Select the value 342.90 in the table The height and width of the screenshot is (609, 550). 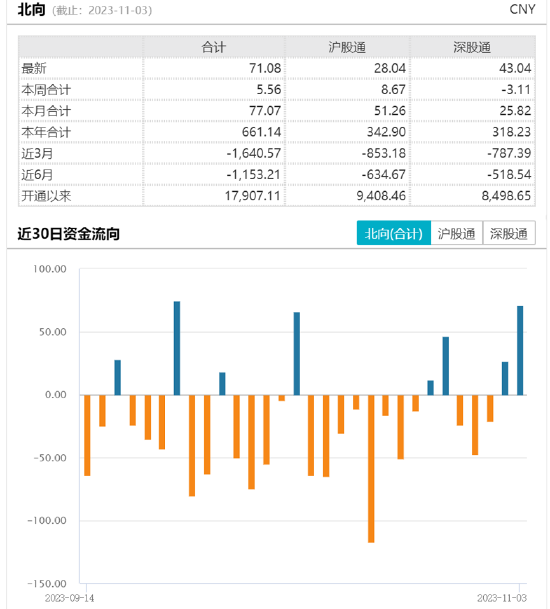click(386, 132)
